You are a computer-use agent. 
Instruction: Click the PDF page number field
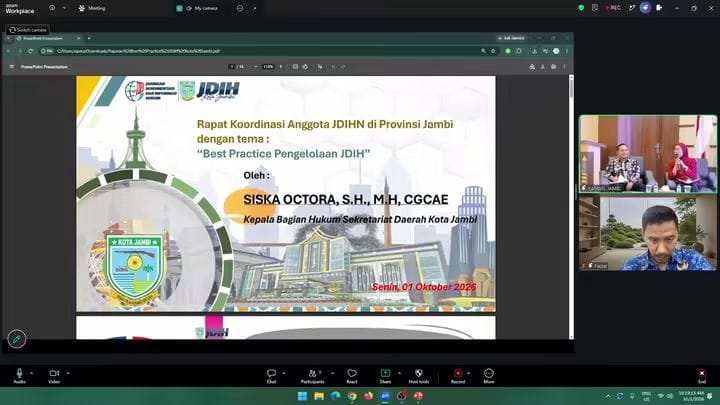tap(232, 67)
